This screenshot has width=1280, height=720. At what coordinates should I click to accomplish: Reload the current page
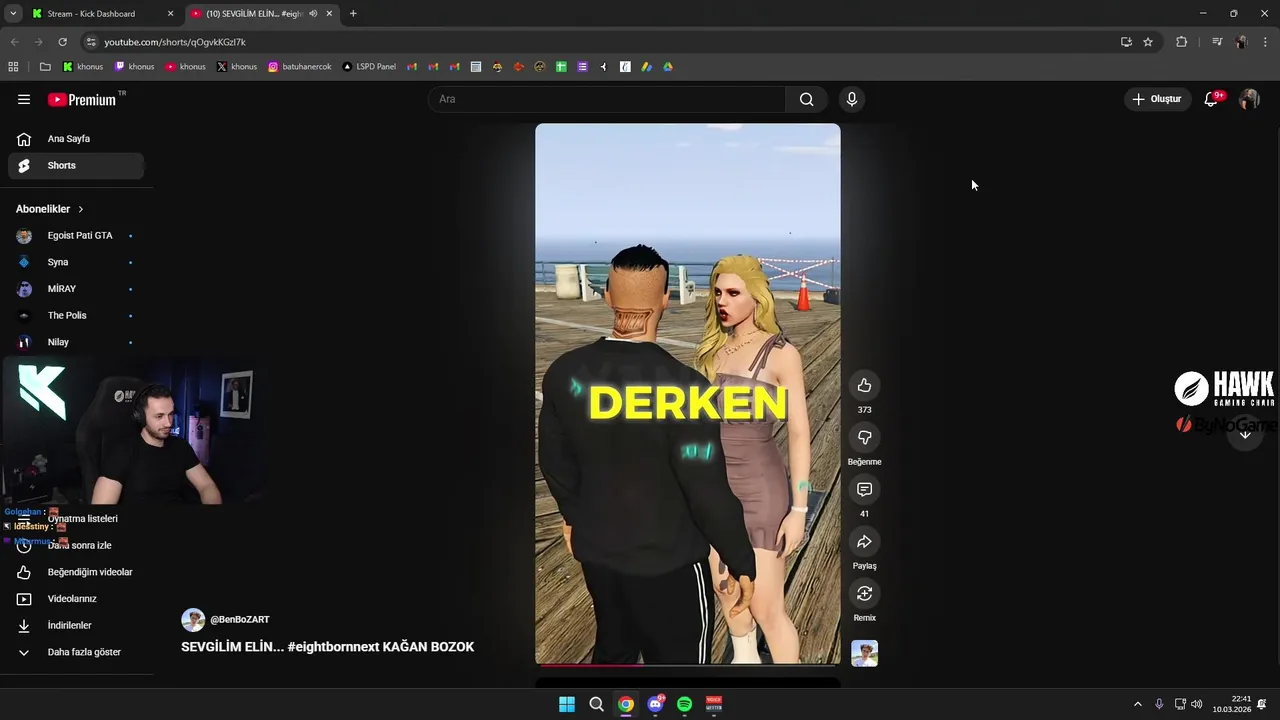coord(62,42)
